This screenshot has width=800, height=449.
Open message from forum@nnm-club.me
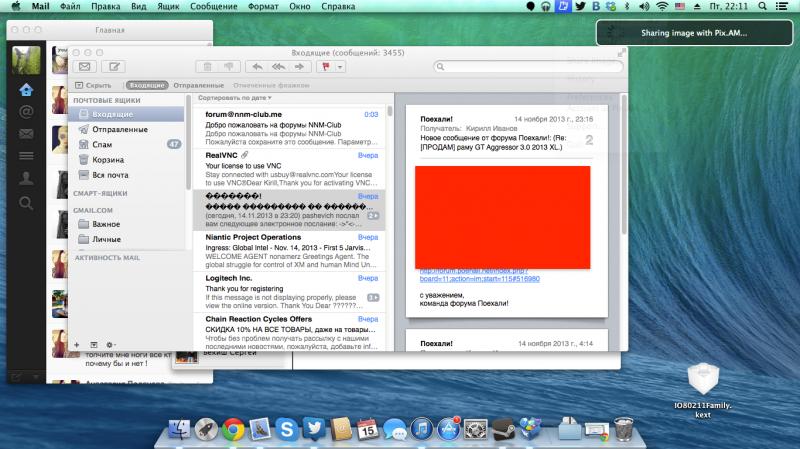coord(289,128)
